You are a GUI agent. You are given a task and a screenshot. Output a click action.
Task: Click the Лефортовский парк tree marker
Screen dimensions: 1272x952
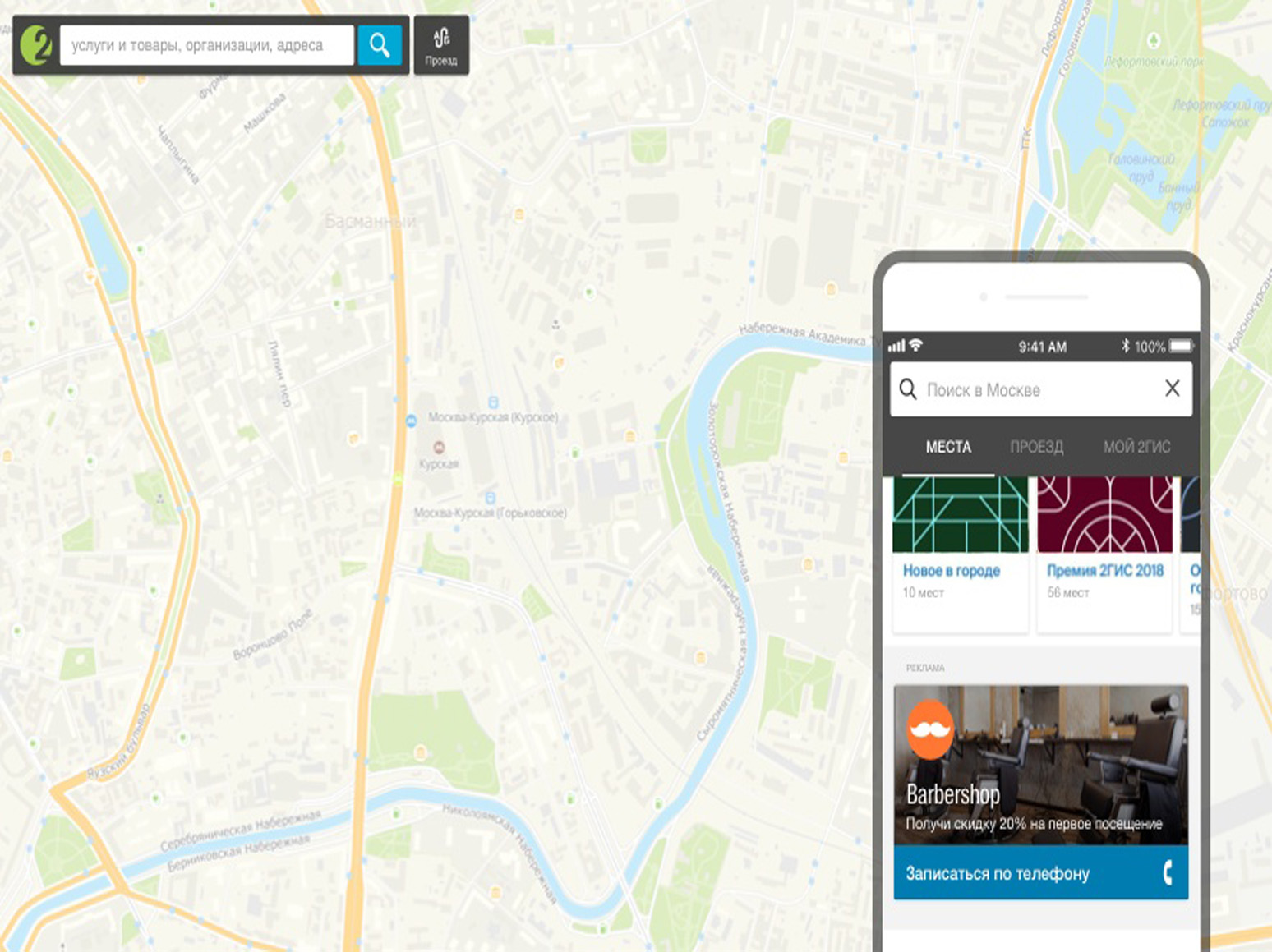point(1154,40)
